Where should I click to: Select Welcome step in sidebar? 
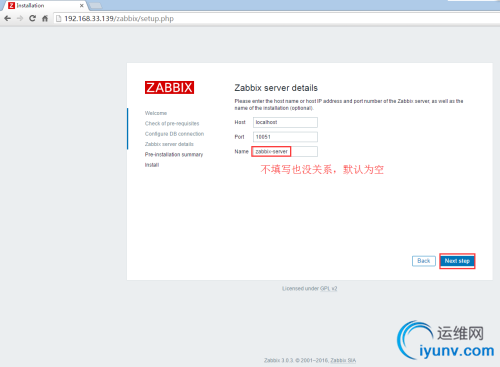click(x=156, y=113)
